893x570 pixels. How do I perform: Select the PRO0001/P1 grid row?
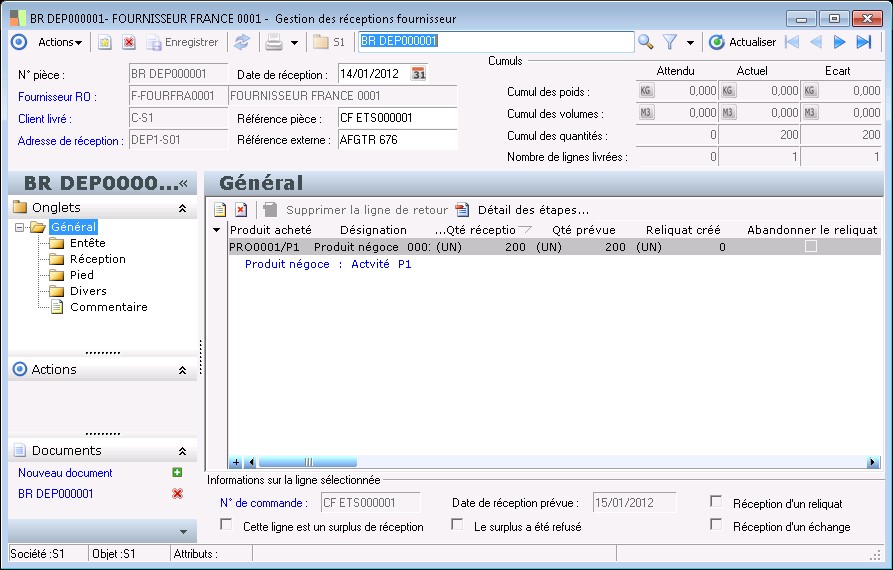(554, 247)
